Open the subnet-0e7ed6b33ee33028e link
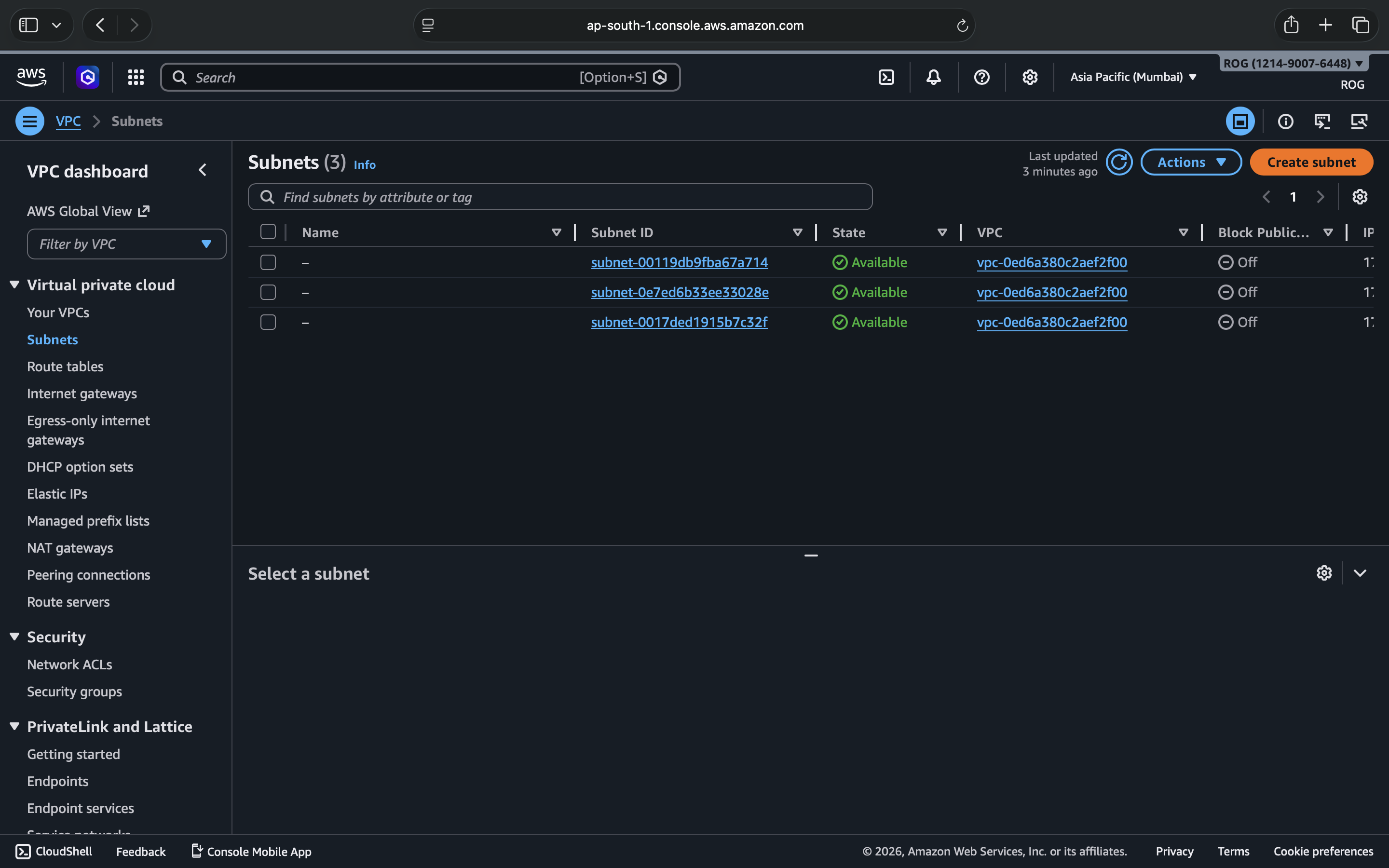The width and height of the screenshot is (1389, 868). click(680, 292)
